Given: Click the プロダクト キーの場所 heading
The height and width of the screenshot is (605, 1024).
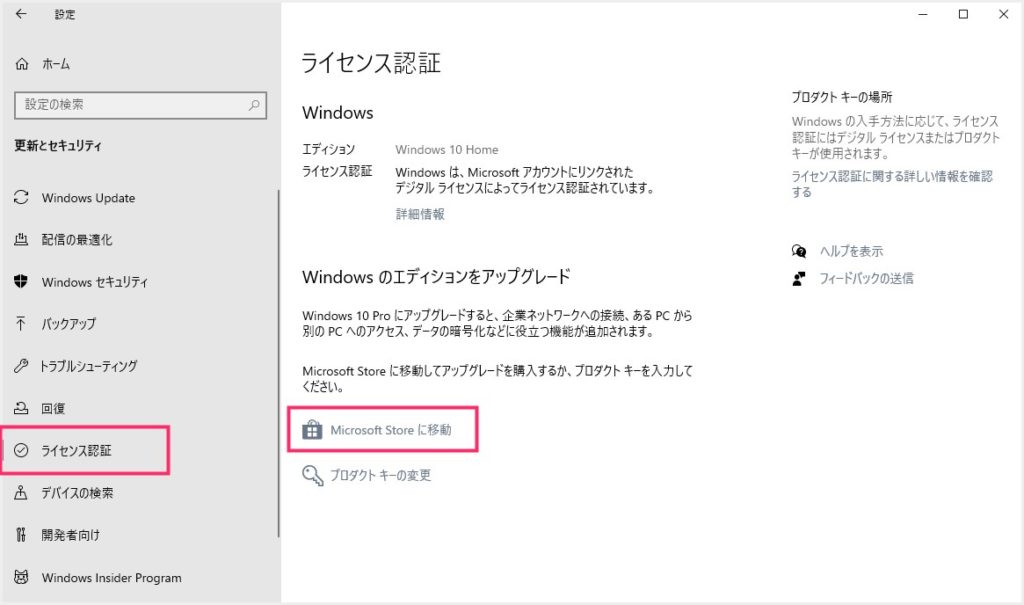Looking at the screenshot, I should (842, 97).
